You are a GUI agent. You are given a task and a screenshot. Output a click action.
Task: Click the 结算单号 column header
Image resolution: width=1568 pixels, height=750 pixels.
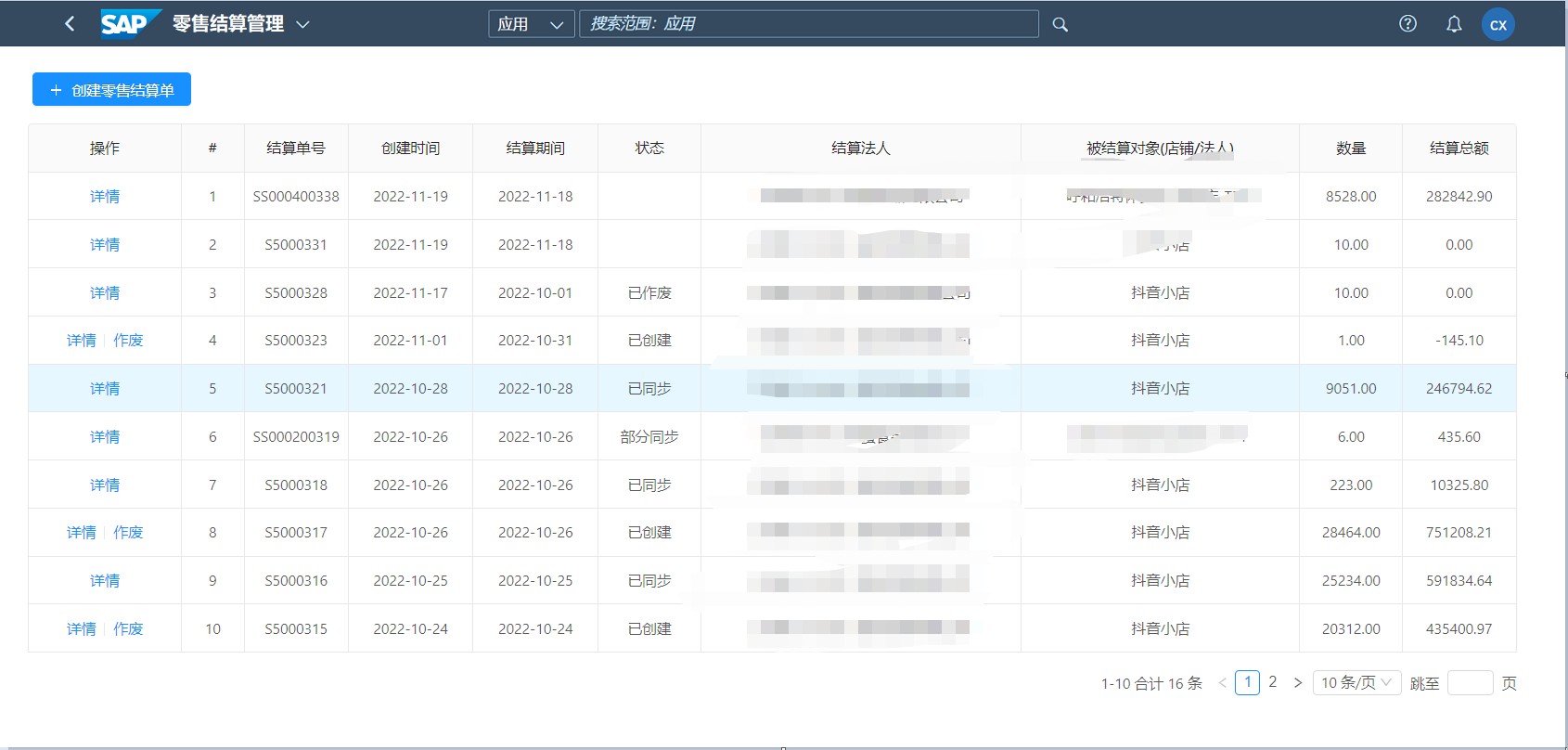coord(296,149)
